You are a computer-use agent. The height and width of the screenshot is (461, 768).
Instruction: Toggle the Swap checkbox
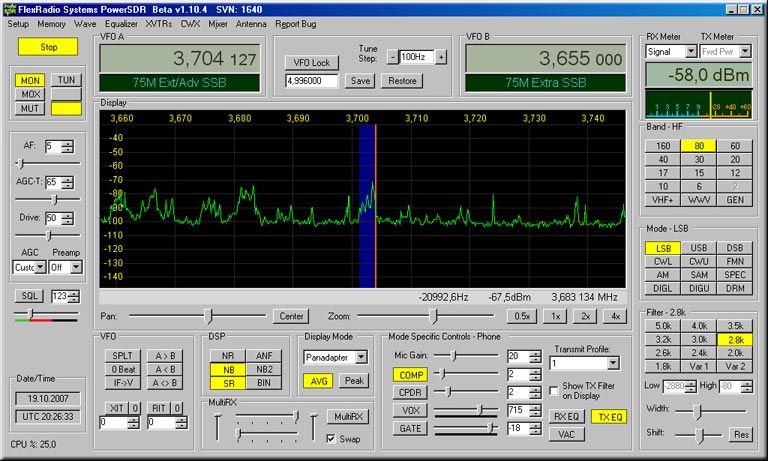click(331, 438)
